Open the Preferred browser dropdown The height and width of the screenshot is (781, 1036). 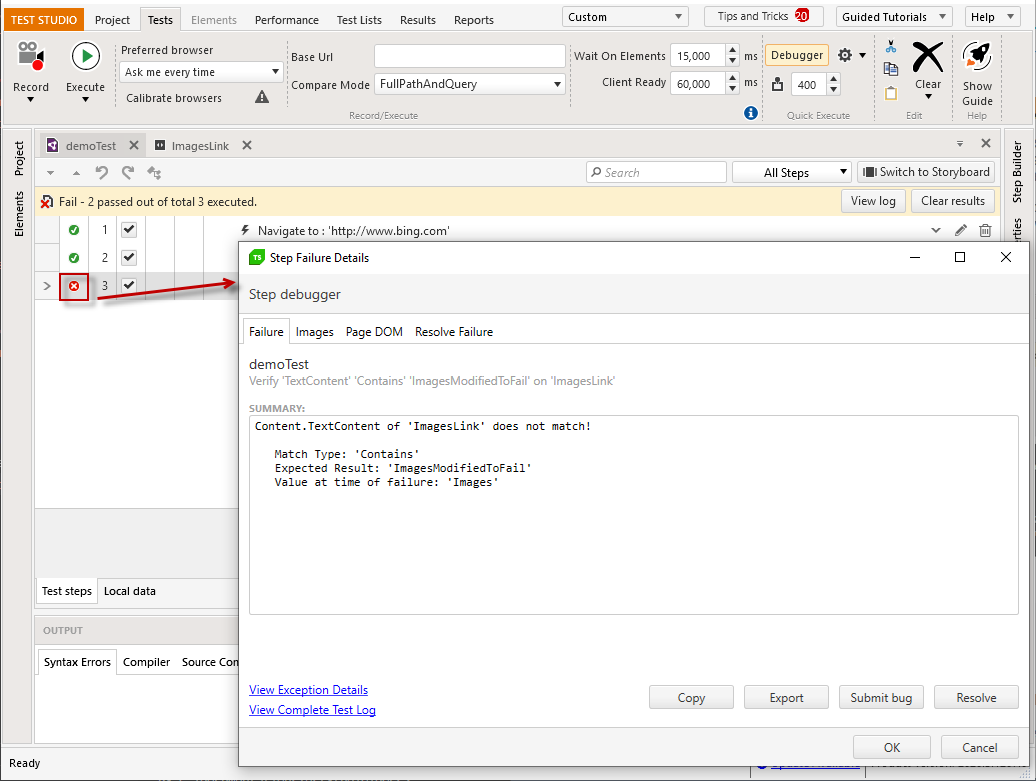pyautogui.click(x=202, y=72)
